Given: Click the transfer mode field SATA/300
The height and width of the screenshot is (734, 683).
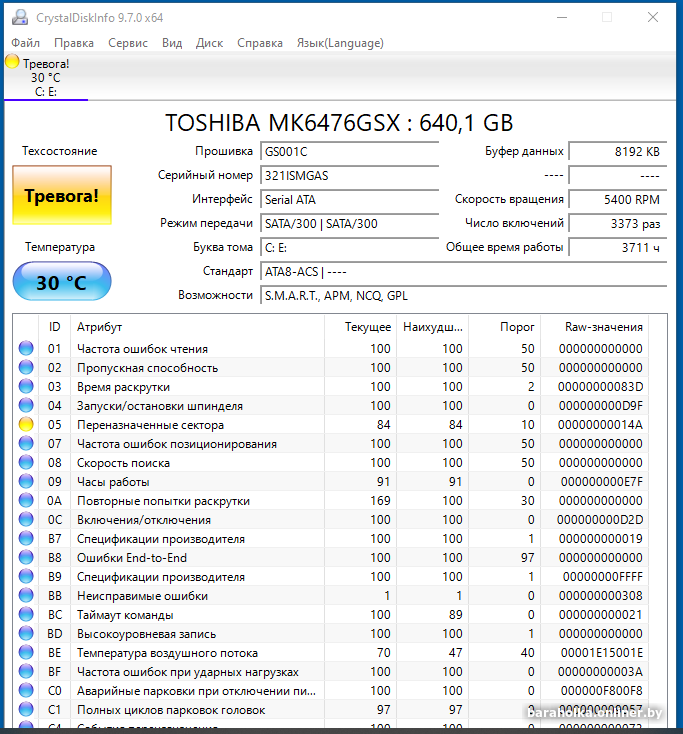Looking at the screenshot, I should [x=349, y=224].
